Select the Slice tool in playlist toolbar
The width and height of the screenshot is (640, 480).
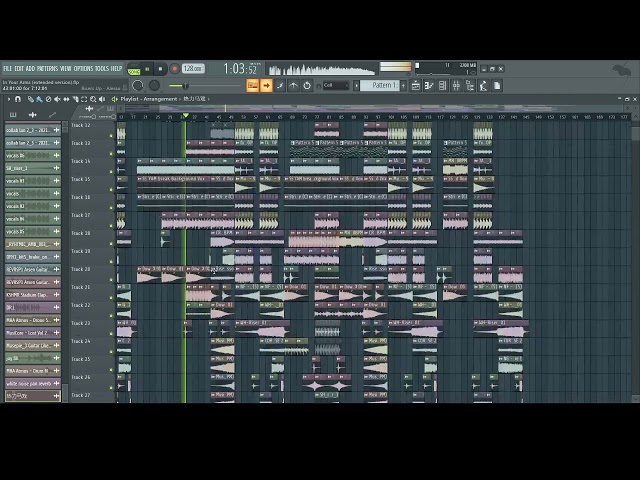pos(75,99)
